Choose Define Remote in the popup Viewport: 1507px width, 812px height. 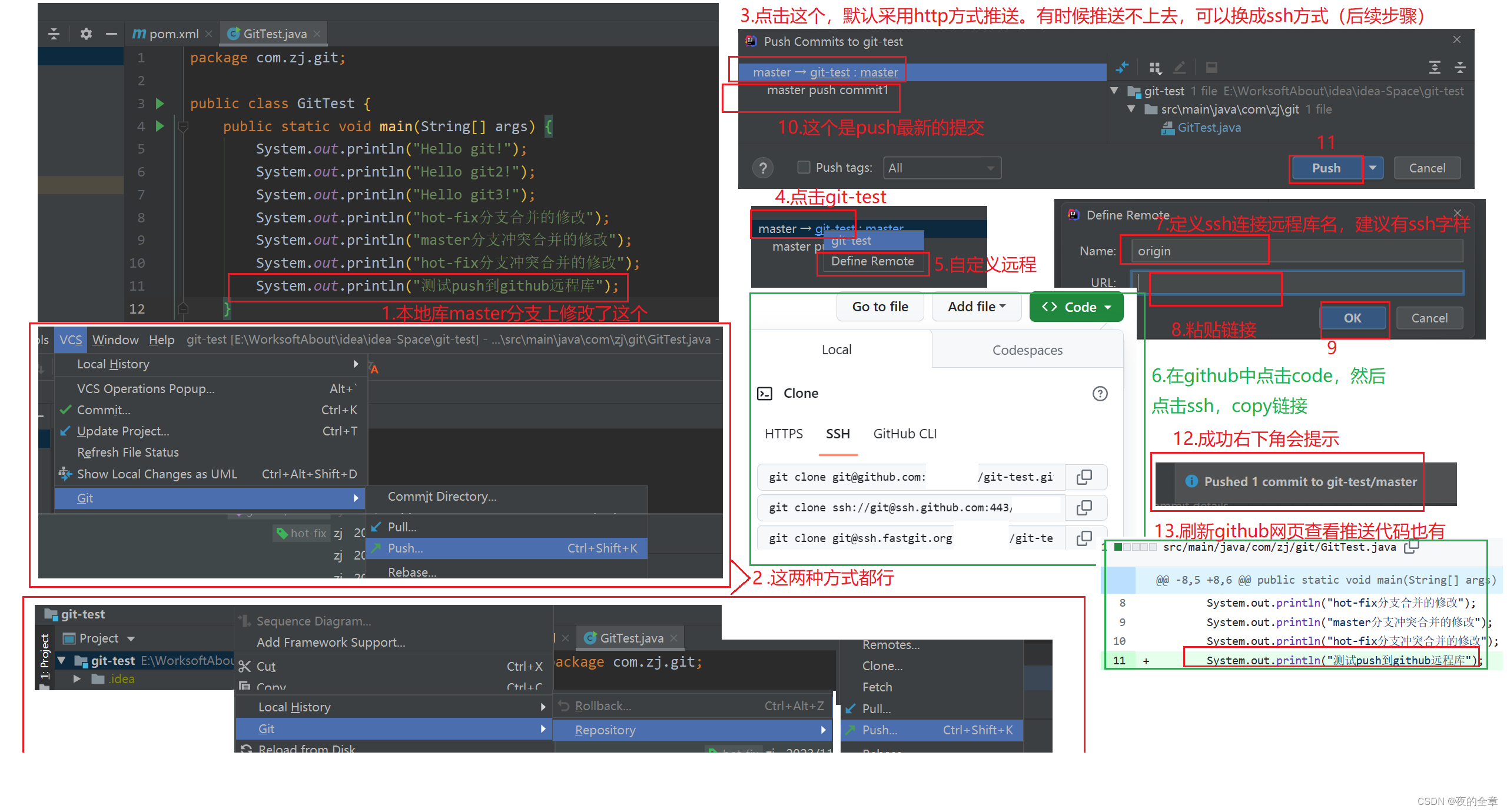[x=872, y=261]
